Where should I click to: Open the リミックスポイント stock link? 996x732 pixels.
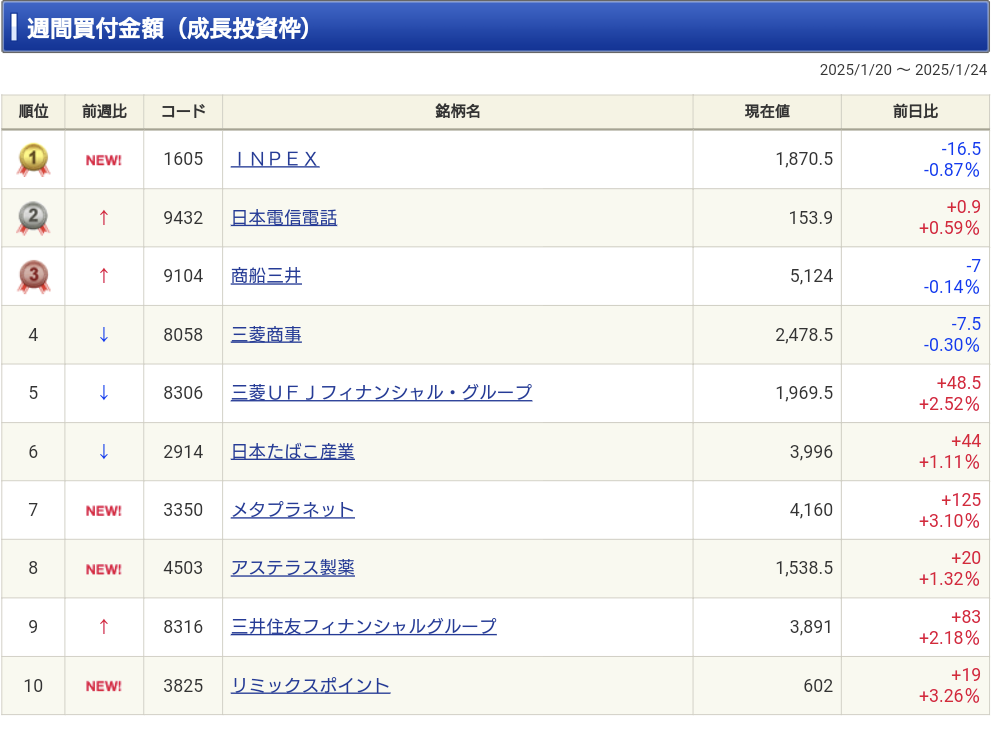pyautogui.click(x=311, y=686)
